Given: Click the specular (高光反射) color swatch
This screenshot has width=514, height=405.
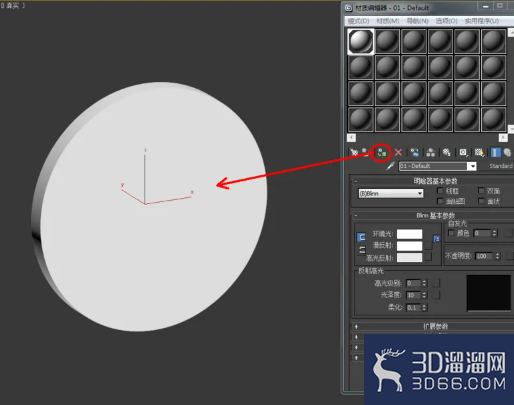Looking at the screenshot, I should pos(409,257).
